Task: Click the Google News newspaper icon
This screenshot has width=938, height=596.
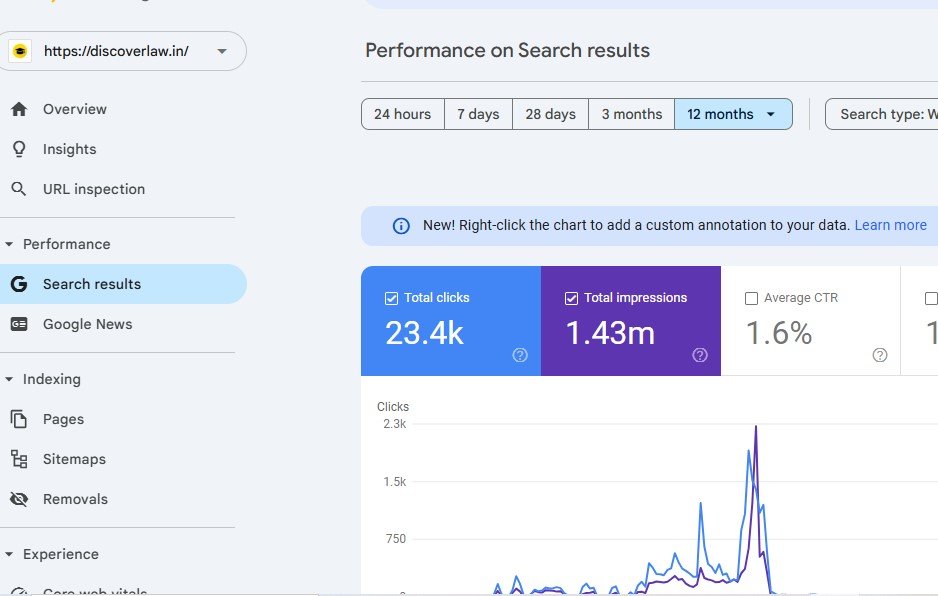Action: pos(19,324)
